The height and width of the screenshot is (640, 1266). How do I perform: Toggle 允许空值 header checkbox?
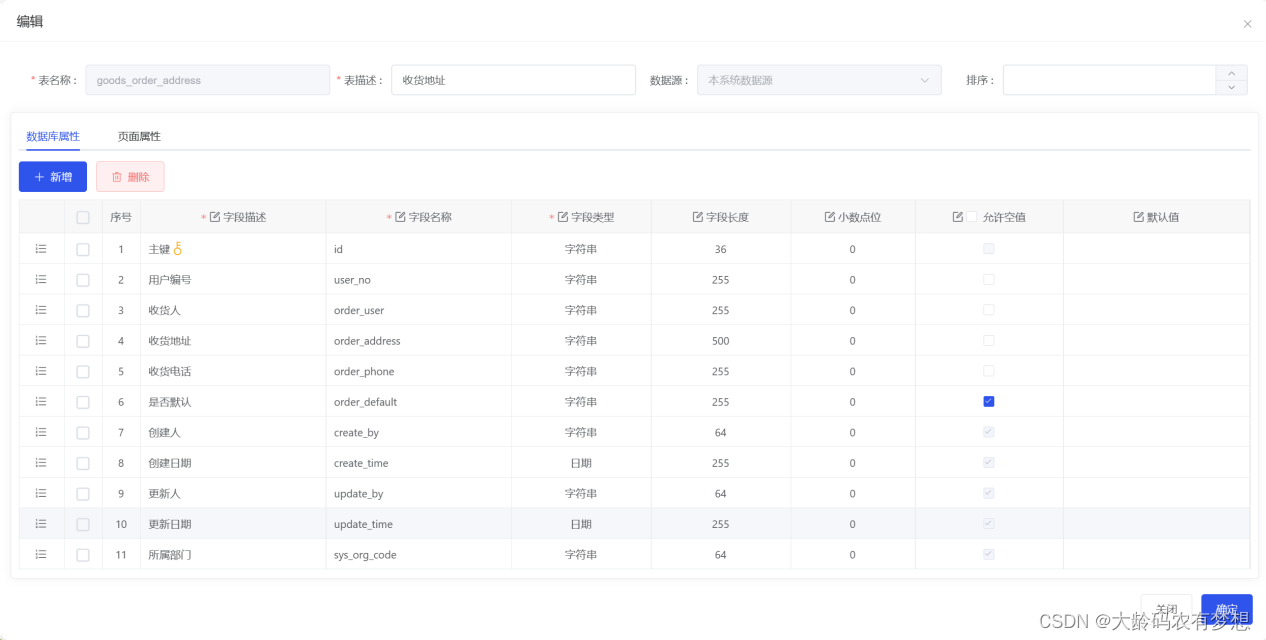(x=971, y=216)
